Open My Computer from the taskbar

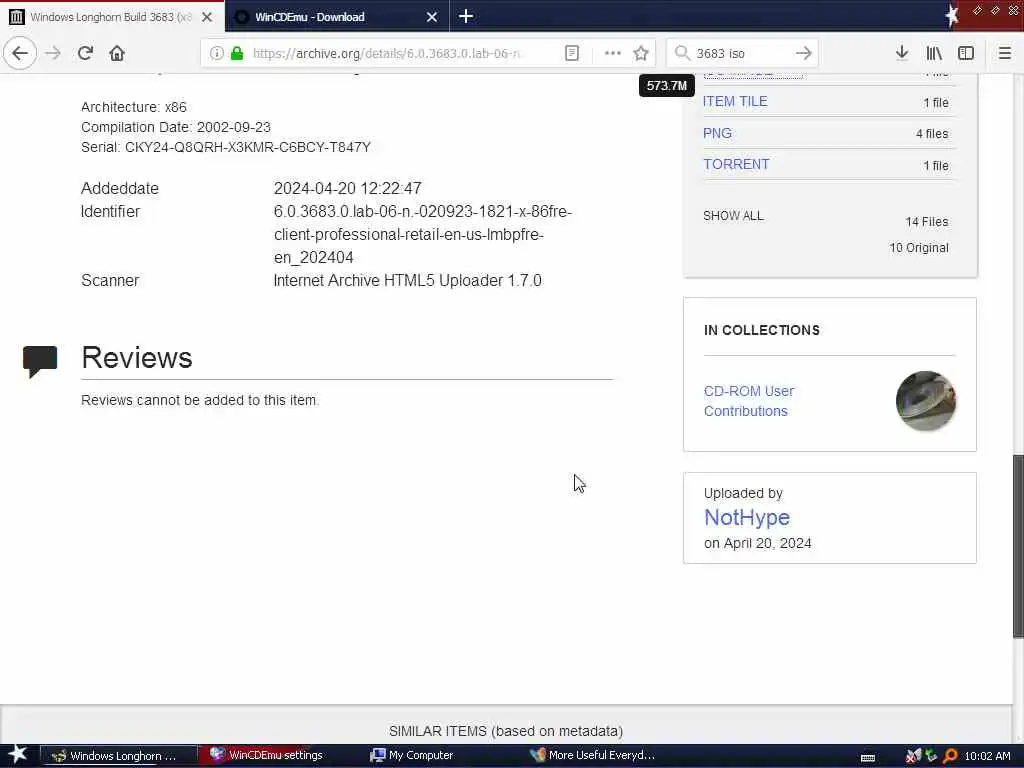pos(411,755)
